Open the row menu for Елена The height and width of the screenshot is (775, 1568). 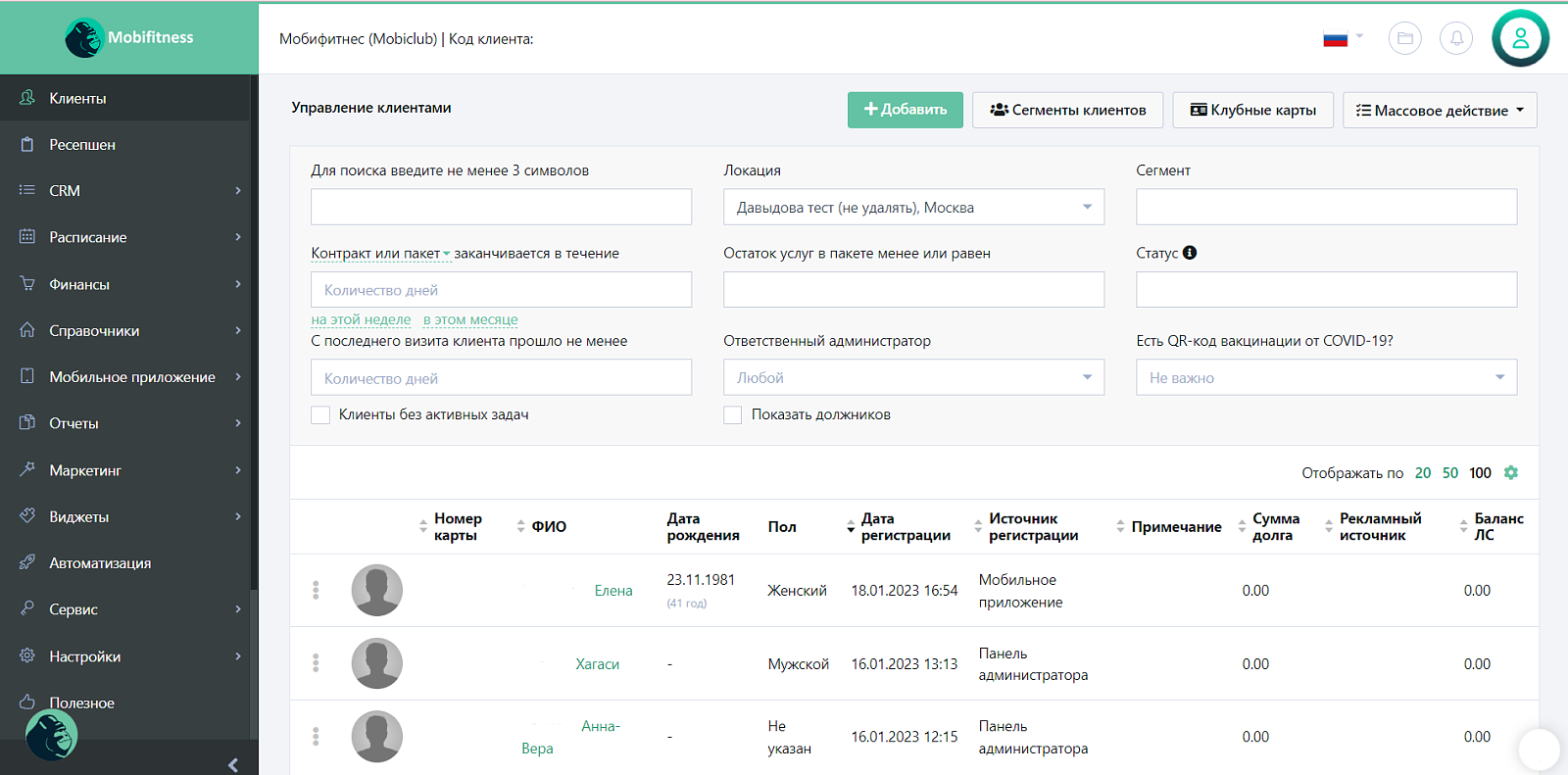point(316,590)
